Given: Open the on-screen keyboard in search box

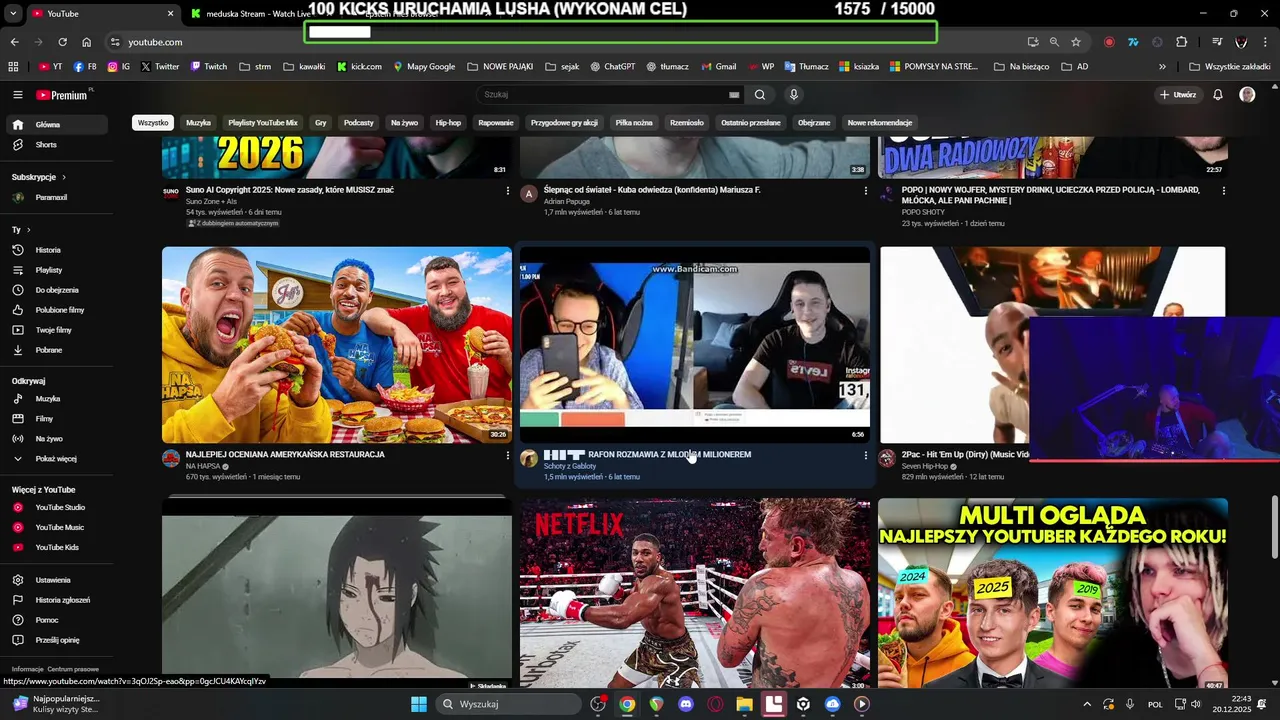Looking at the screenshot, I should pos(734,95).
